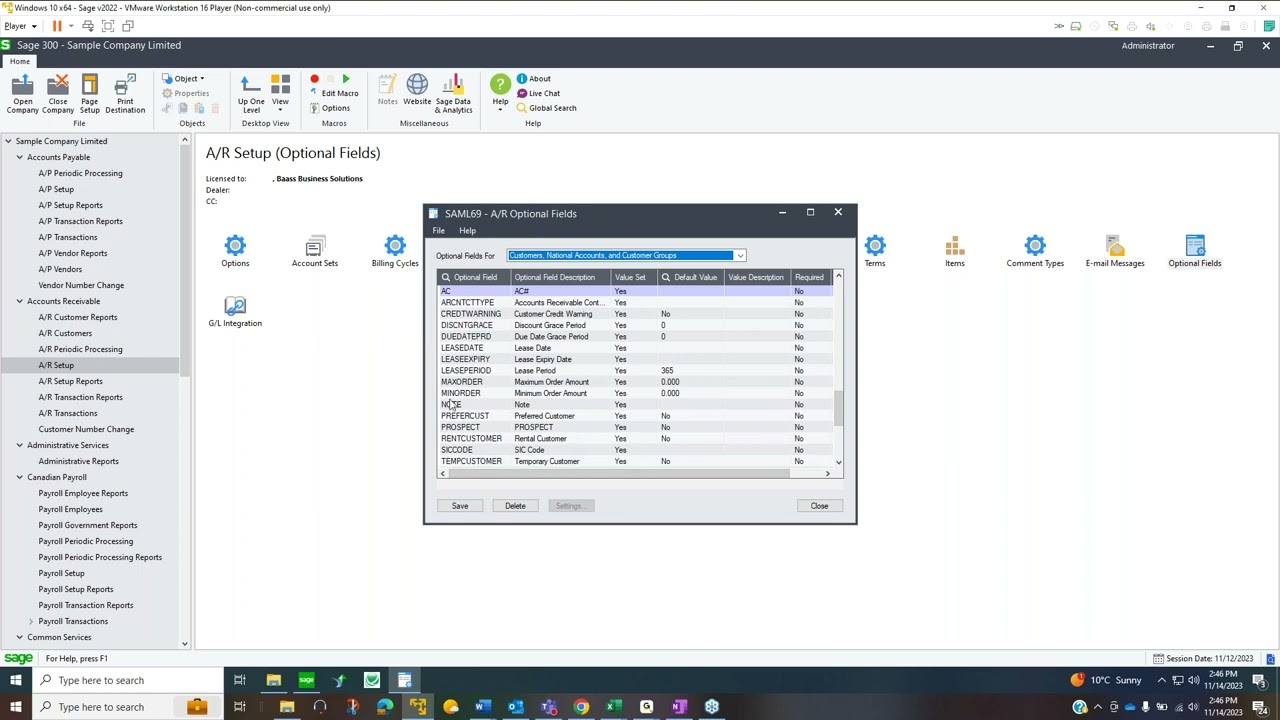
Task: Click the record macro red button
Action: coord(314,79)
